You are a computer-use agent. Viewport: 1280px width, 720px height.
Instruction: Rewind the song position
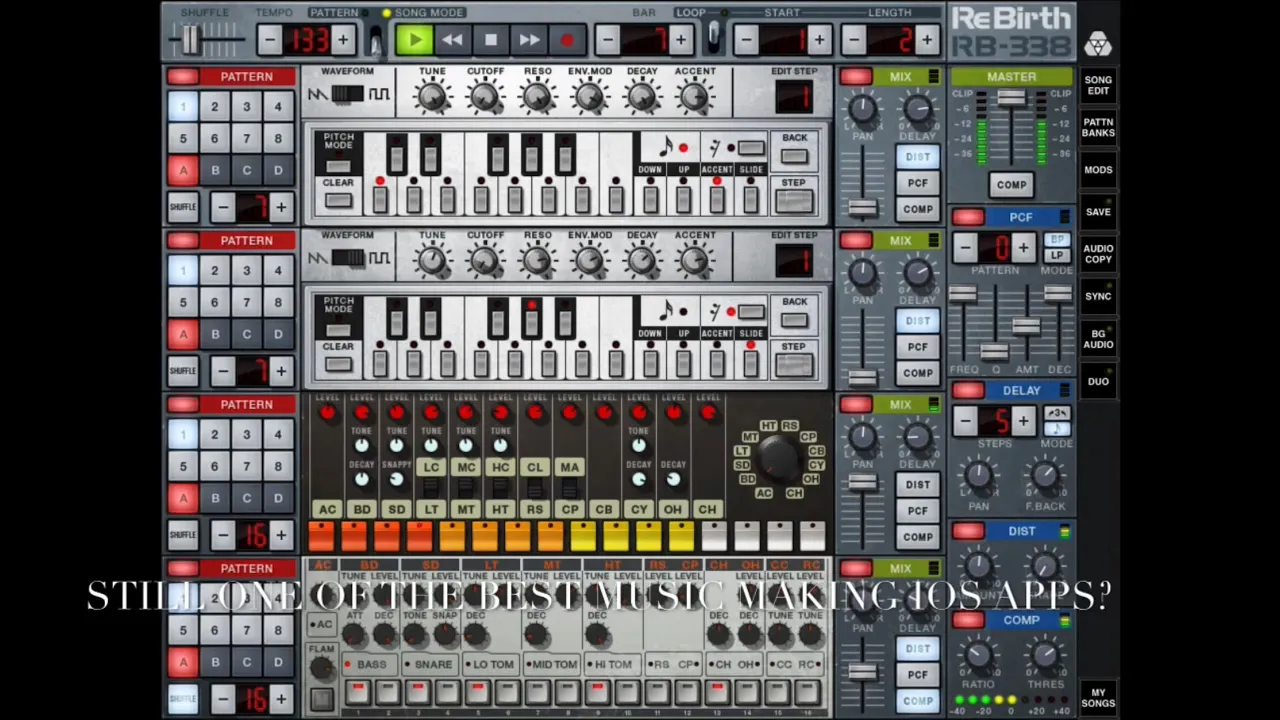(452, 40)
